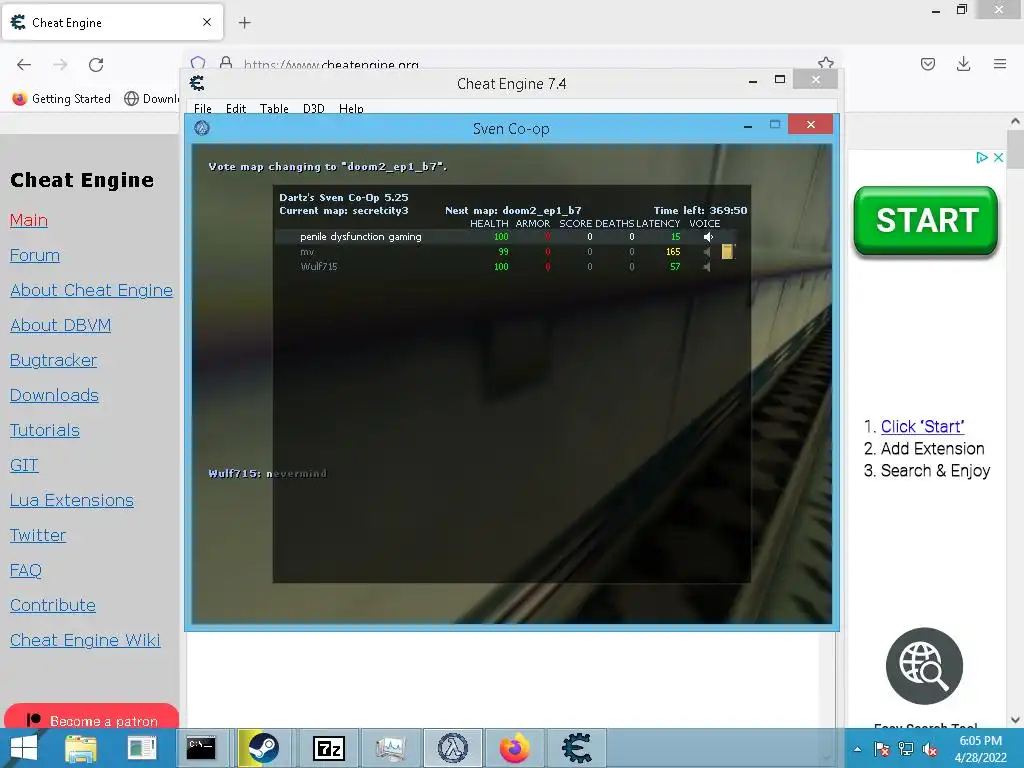Image resolution: width=1024 pixels, height=768 pixels.
Task: Open Cheat Engine Wiki link
Action: tap(85, 640)
